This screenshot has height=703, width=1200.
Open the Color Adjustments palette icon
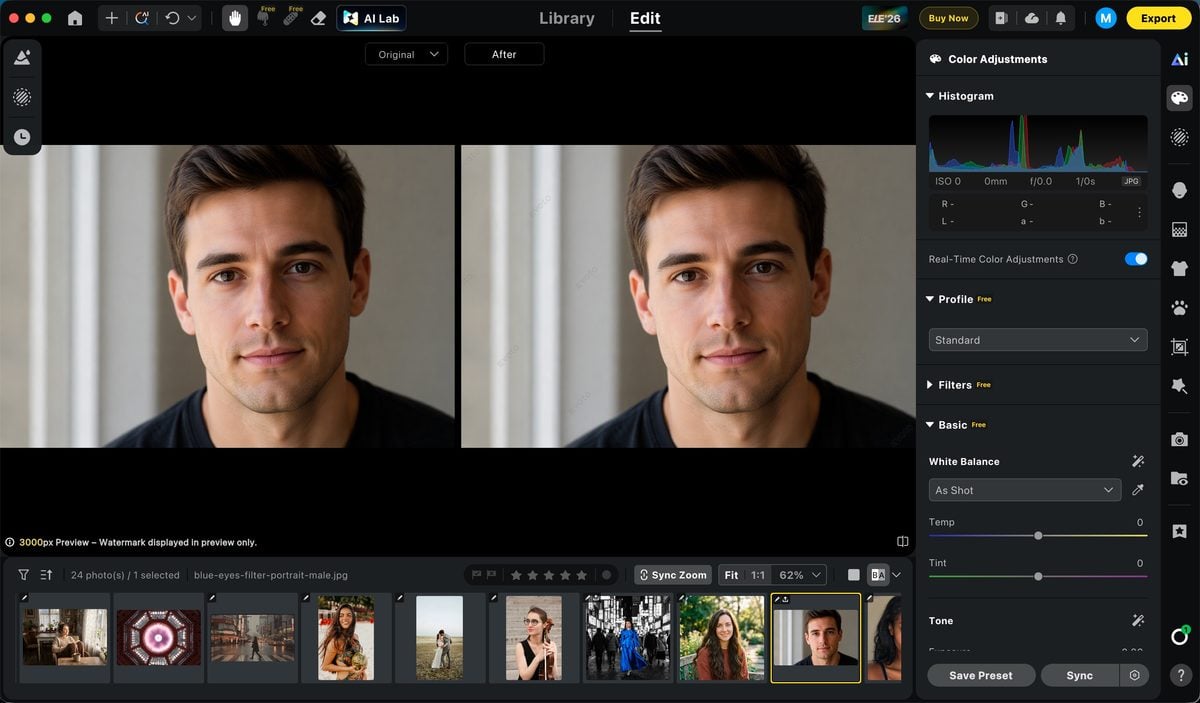click(1179, 97)
